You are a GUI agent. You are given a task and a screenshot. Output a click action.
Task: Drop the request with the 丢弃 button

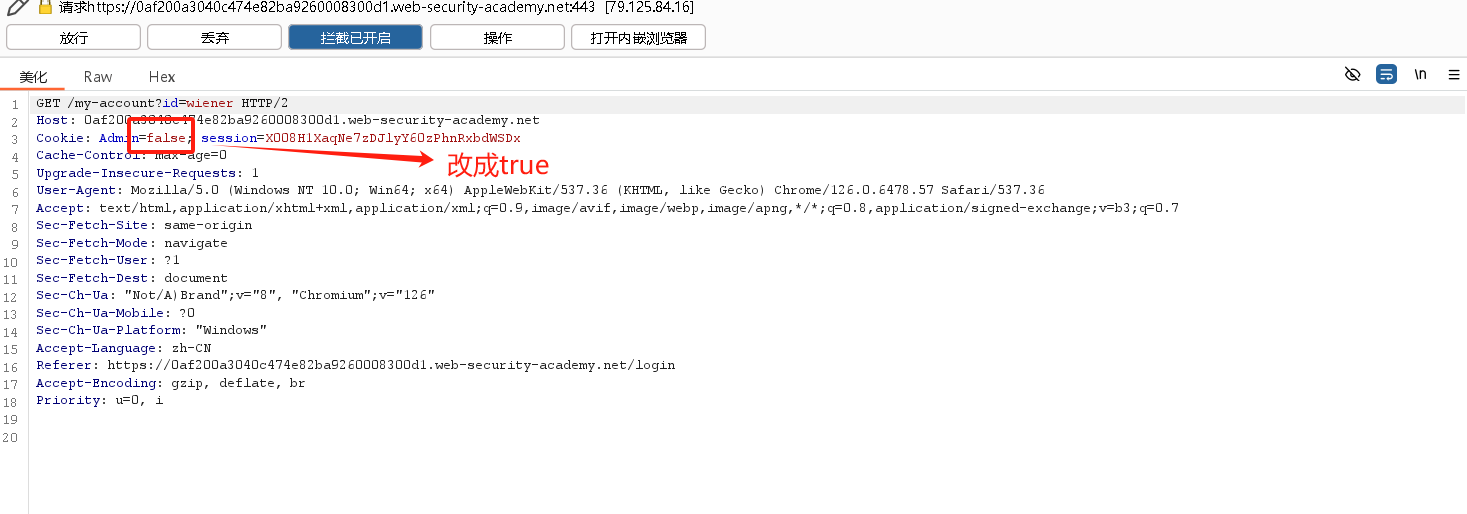(214, 38)
